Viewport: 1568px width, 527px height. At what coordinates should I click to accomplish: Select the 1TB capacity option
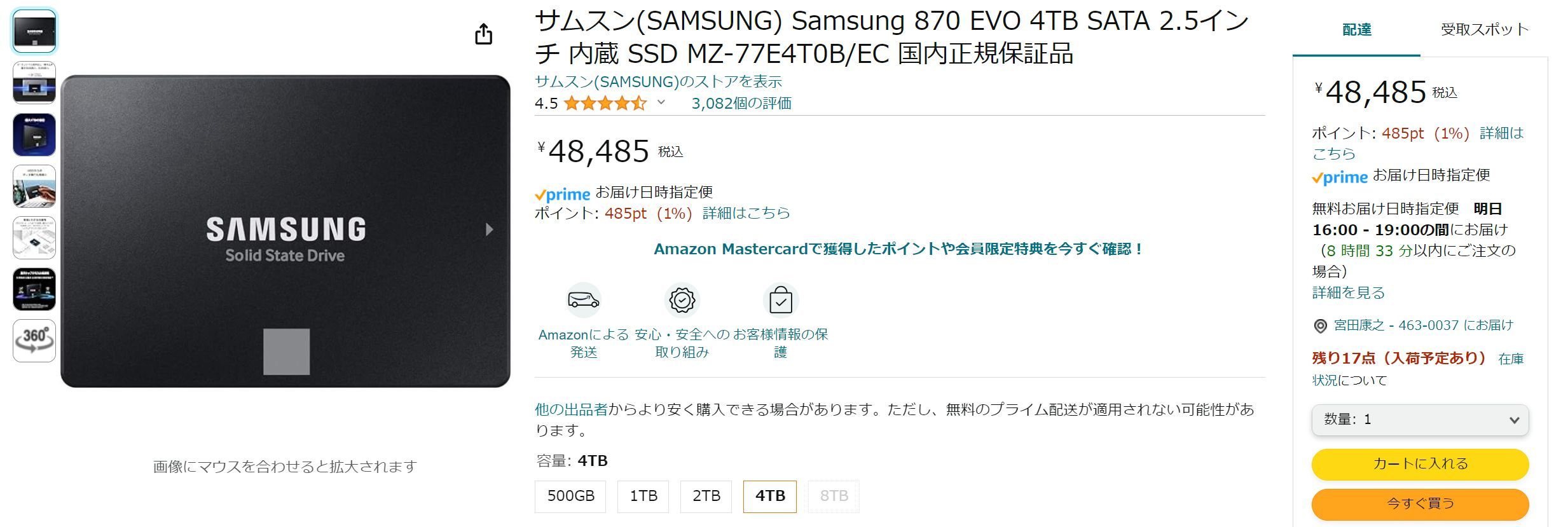tap(643, 496)
